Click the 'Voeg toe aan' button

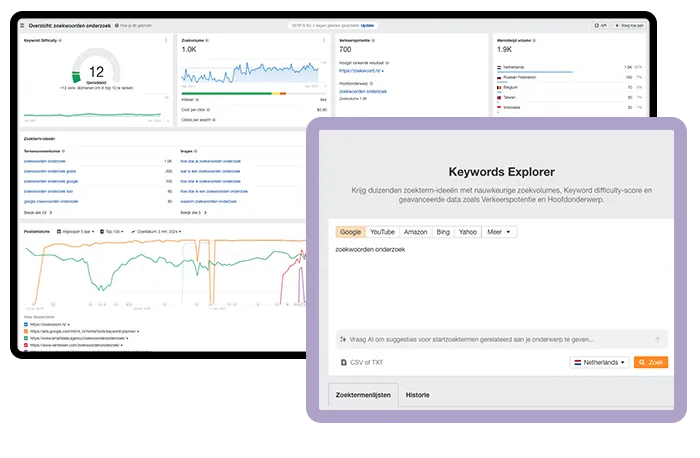point(629,25)
